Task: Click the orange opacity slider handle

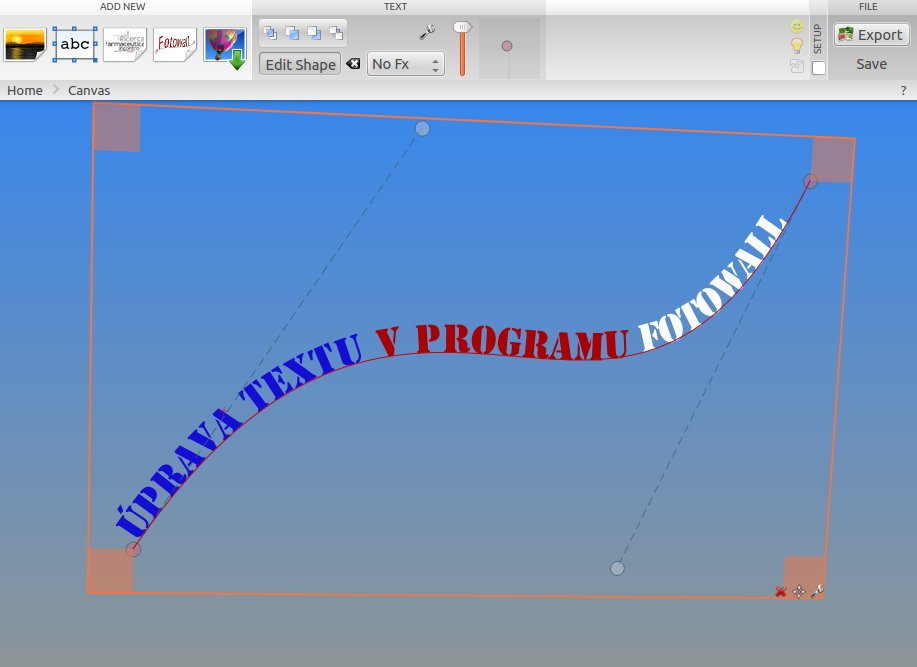Action: (462, 27)
